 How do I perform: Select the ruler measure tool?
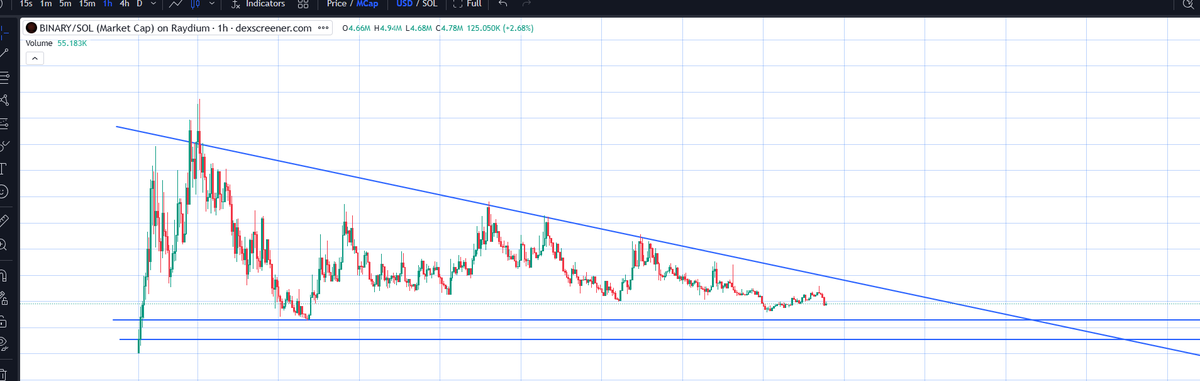[5, 219]
